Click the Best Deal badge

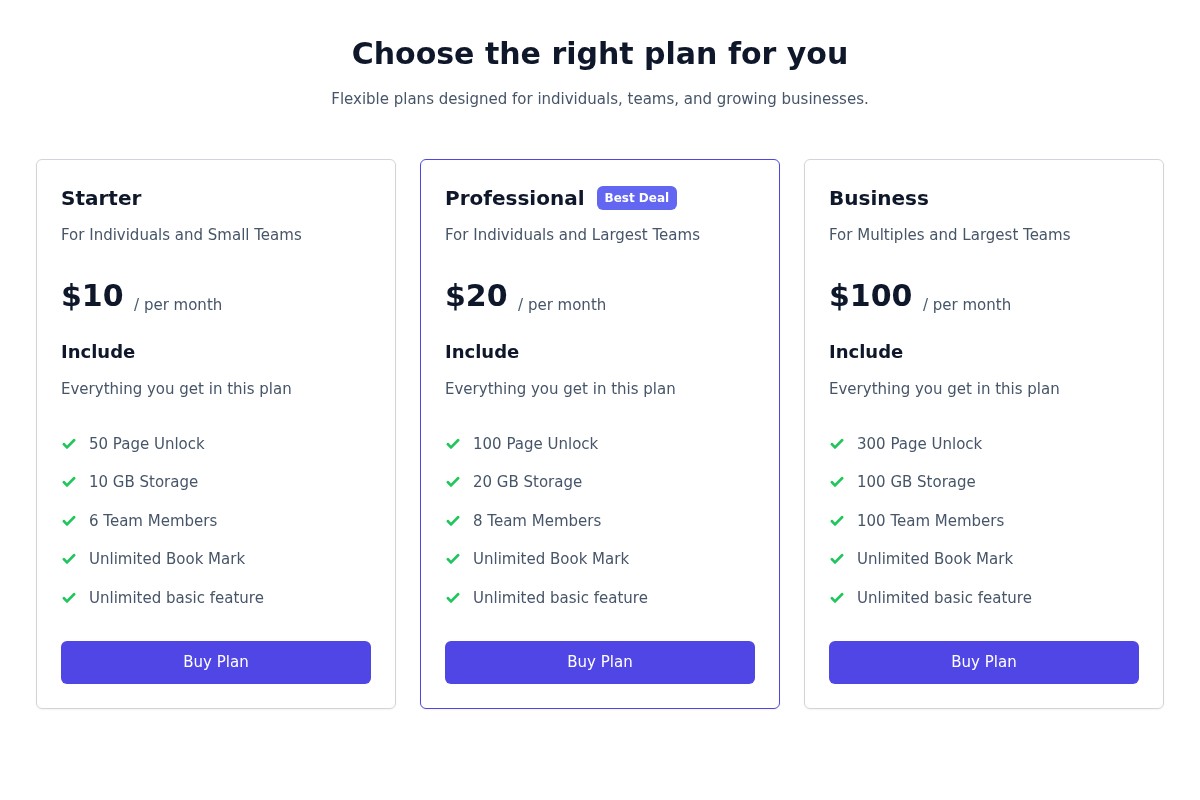tap(637, 198)
